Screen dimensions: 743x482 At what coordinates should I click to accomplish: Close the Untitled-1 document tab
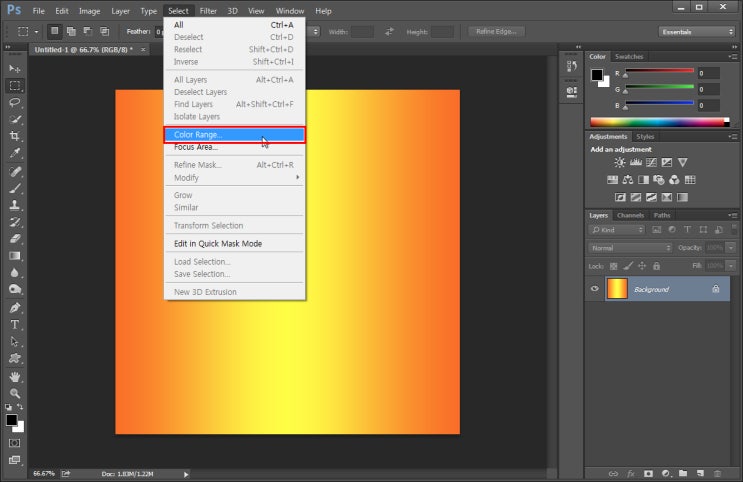click(143, 49)
